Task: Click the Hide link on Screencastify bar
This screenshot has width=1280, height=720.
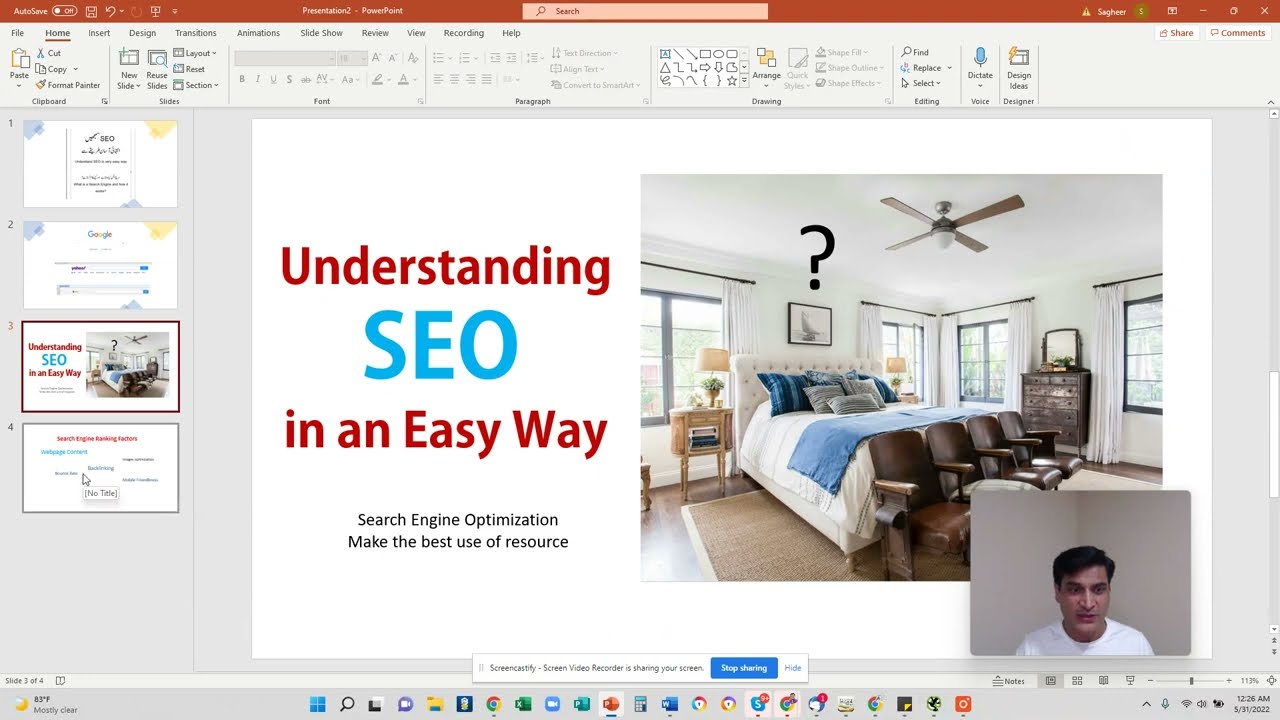Action: [x=792, y=668]
